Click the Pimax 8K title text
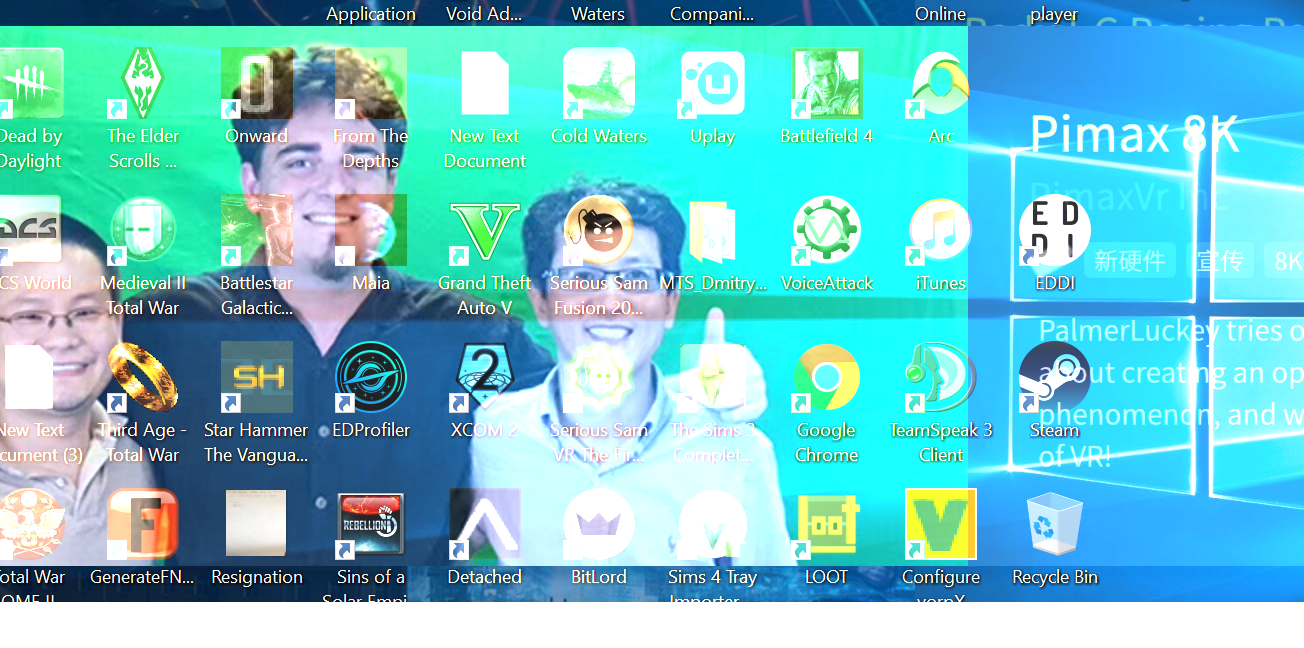 (1134, 134)
